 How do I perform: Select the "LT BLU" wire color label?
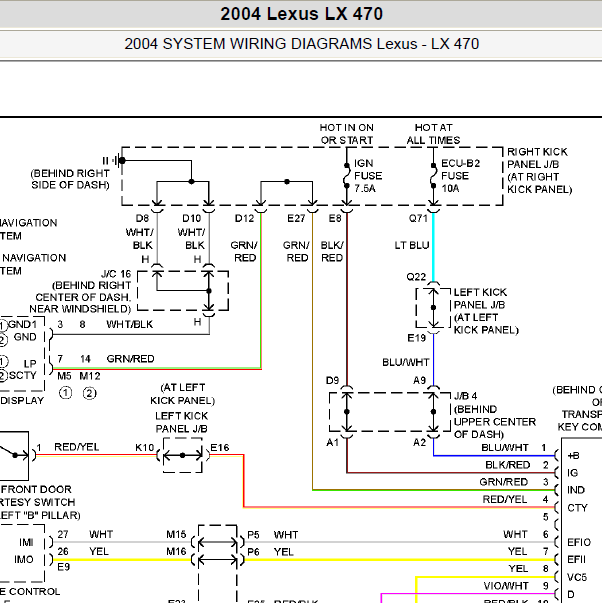(x=412, y=245)
